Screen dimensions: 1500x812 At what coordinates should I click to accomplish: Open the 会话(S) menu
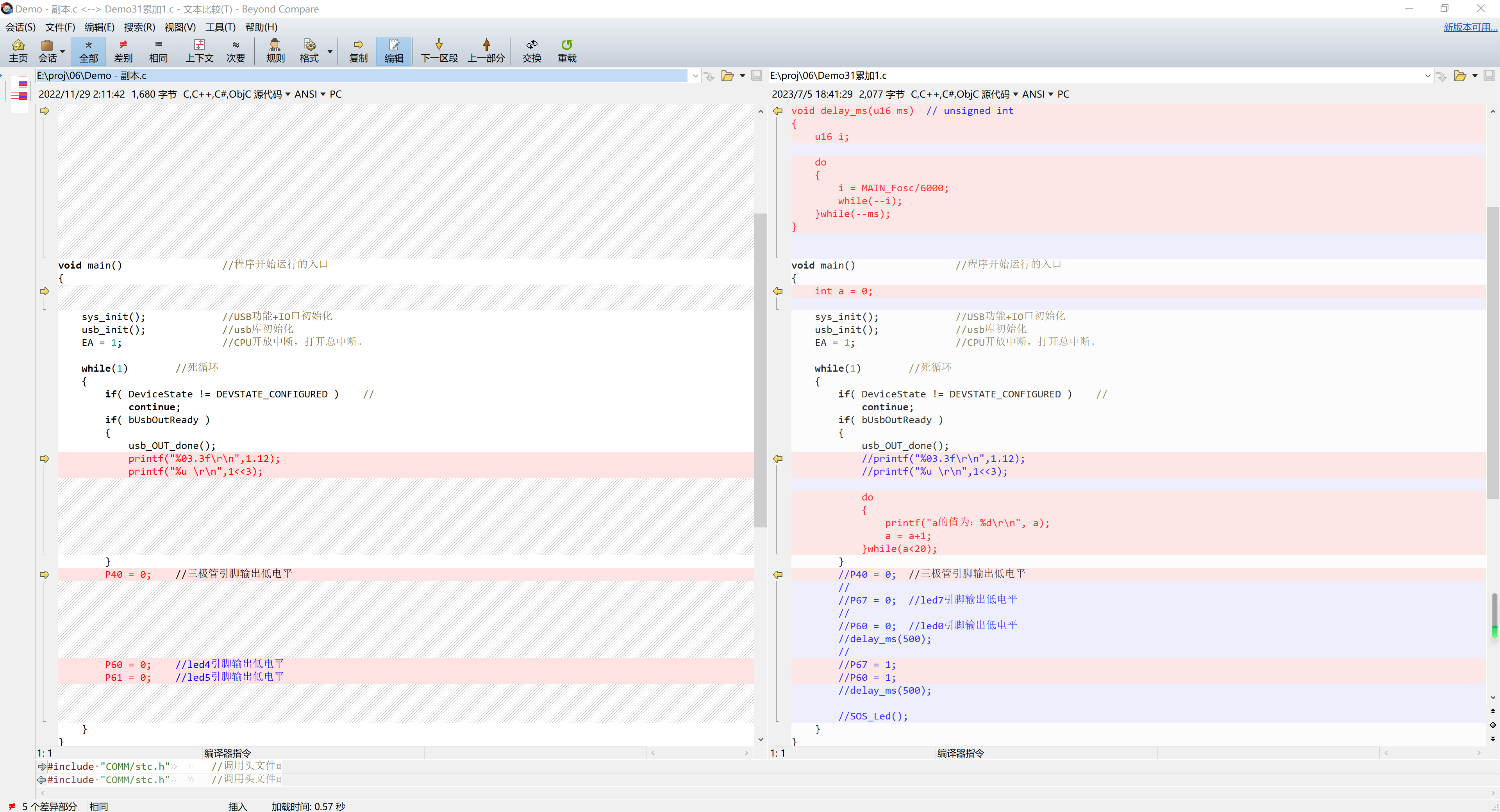(20, 27)
